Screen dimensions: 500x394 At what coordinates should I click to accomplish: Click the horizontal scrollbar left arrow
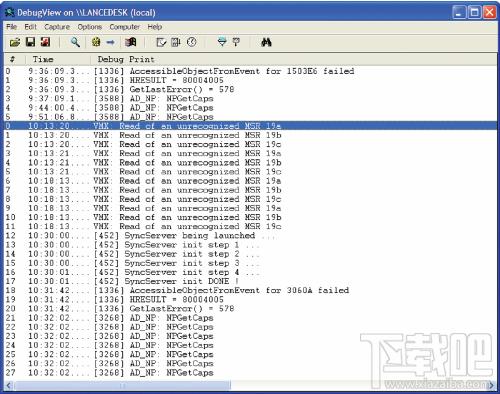point(9,386)
